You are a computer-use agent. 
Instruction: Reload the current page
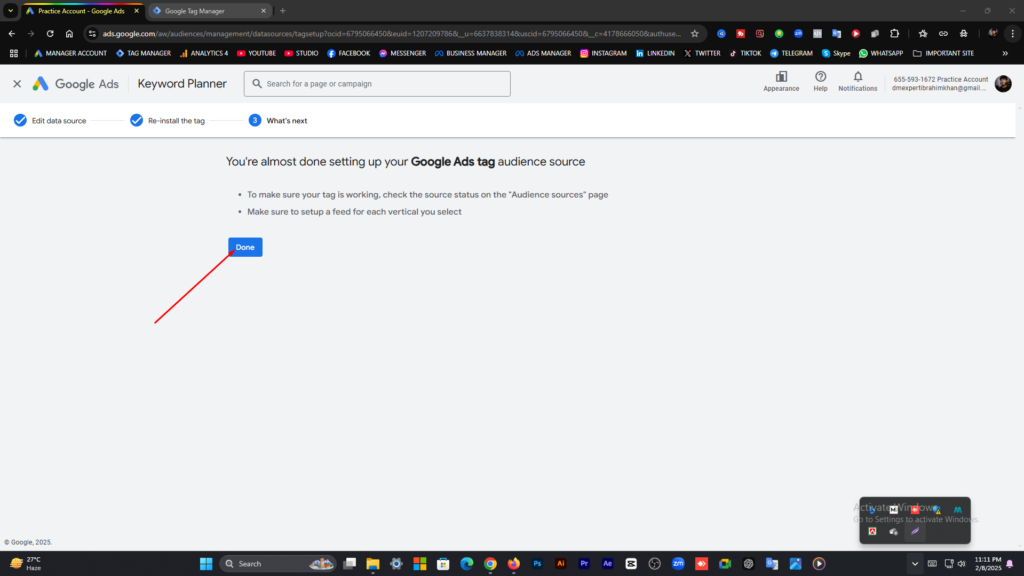[x=50, y=33]
